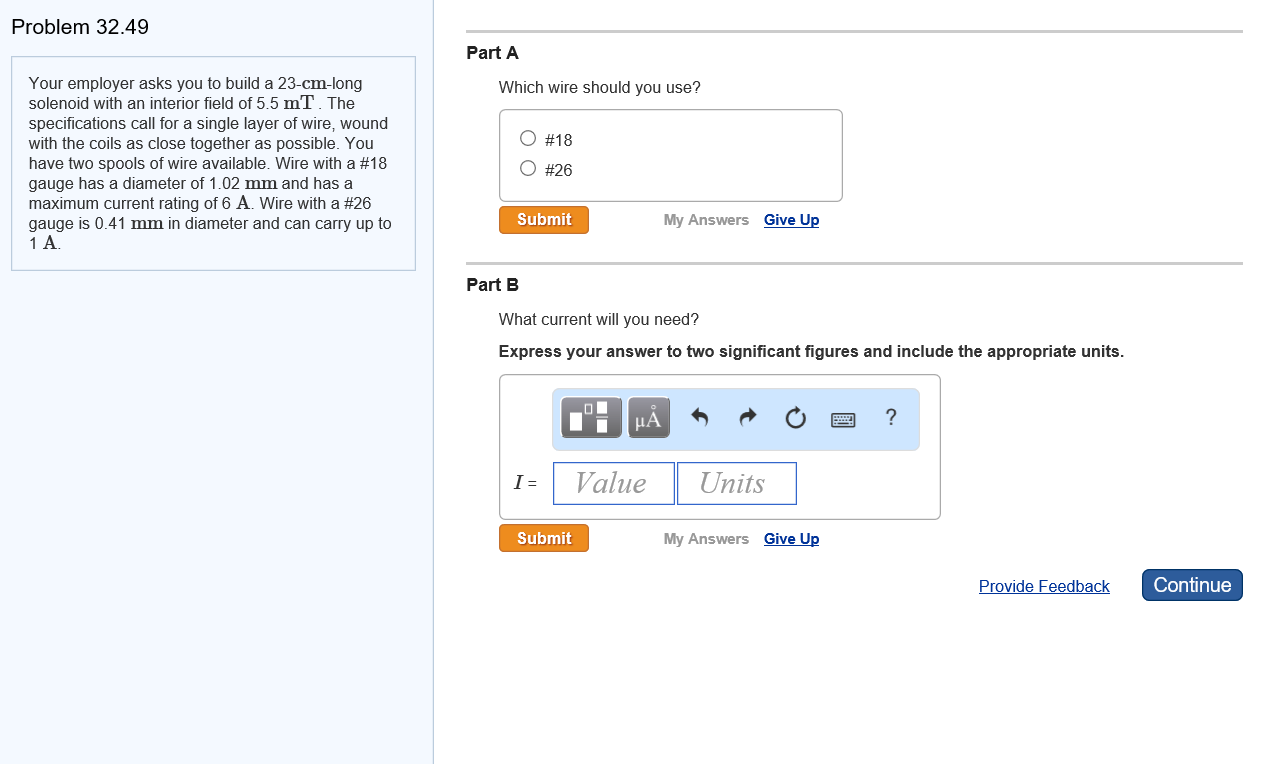Submit the Part B answer

click(543, 537)
